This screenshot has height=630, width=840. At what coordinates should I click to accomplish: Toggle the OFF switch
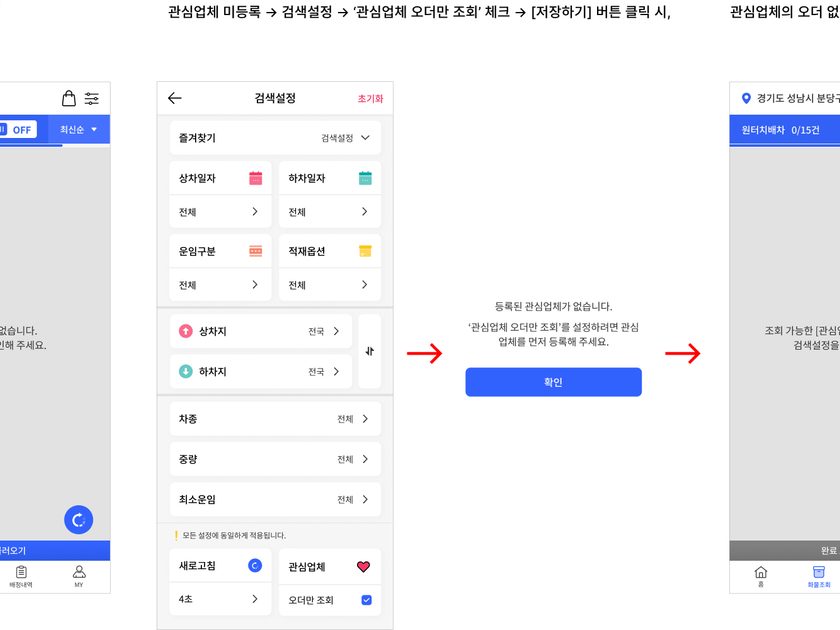coord(18,130)
